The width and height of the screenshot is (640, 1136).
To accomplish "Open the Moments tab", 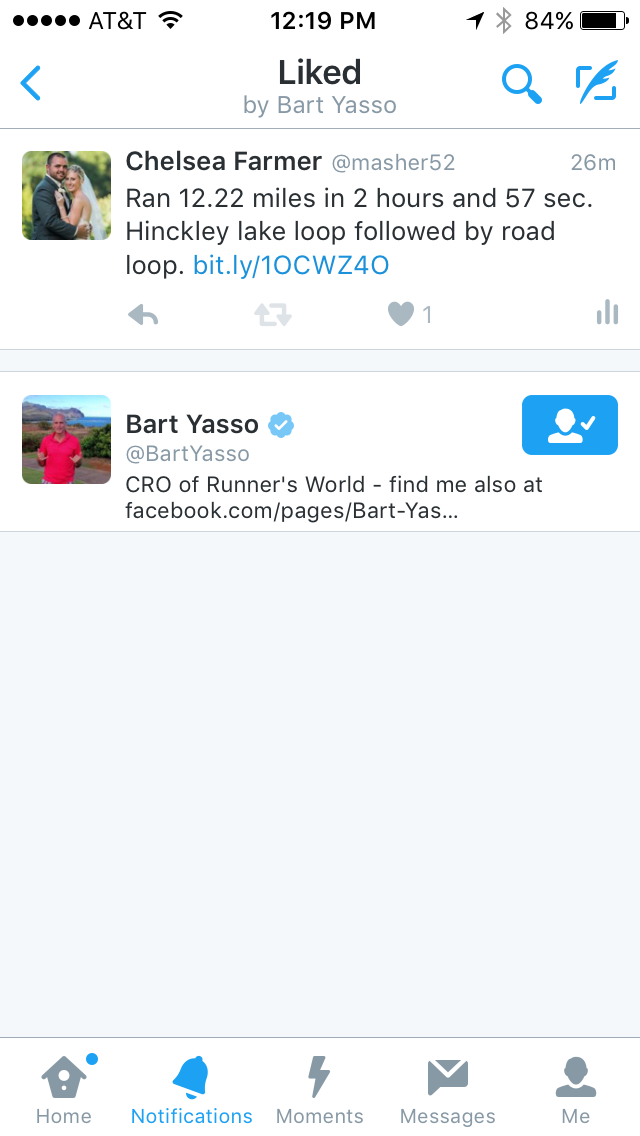I will click(x=320, y=1088).
